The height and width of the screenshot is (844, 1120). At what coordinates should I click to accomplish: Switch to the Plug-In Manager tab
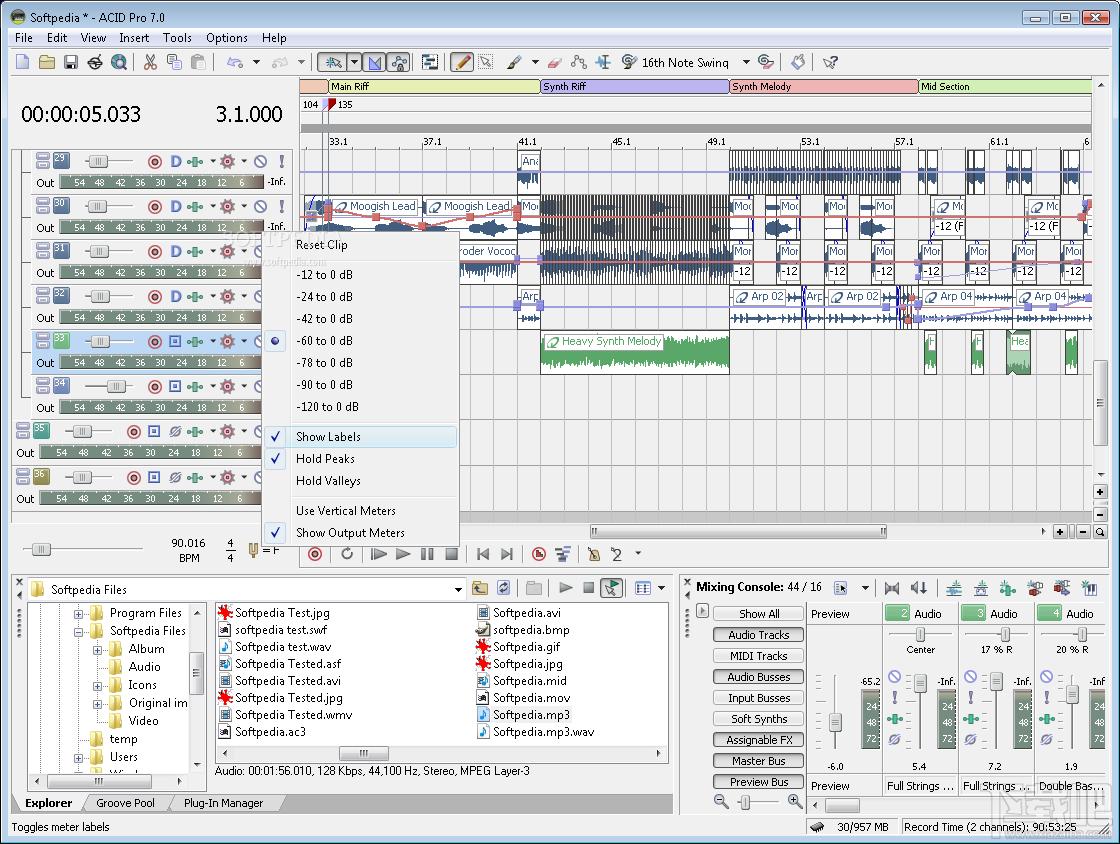(223, 803)
